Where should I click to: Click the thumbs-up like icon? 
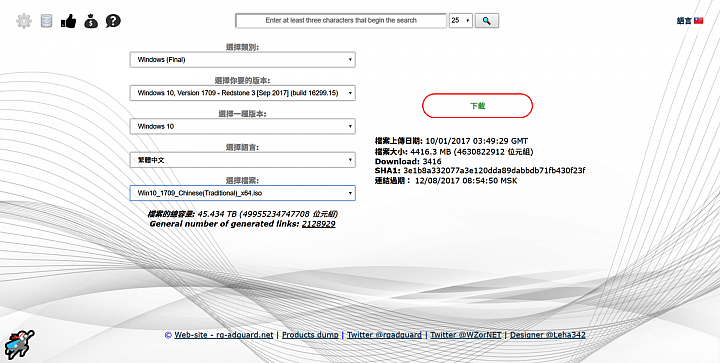click(x=68, y=21)
